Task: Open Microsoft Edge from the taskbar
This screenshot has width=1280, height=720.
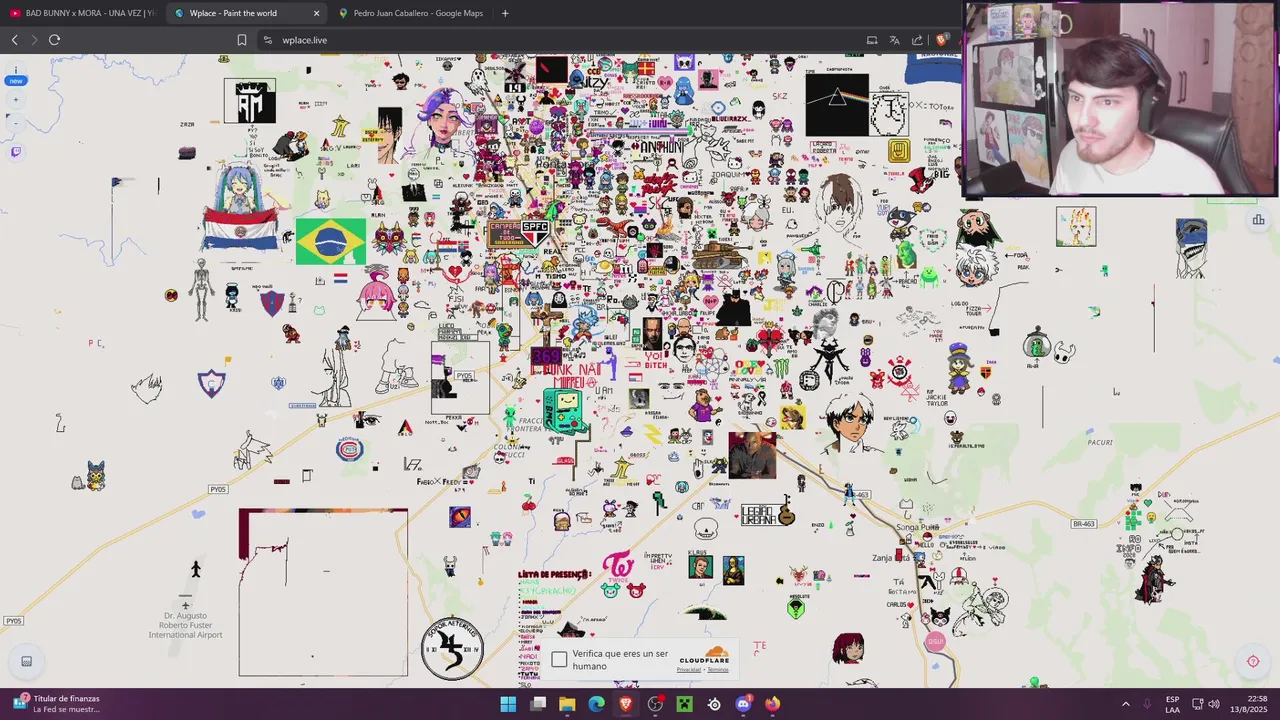Action: coord(597,704)
